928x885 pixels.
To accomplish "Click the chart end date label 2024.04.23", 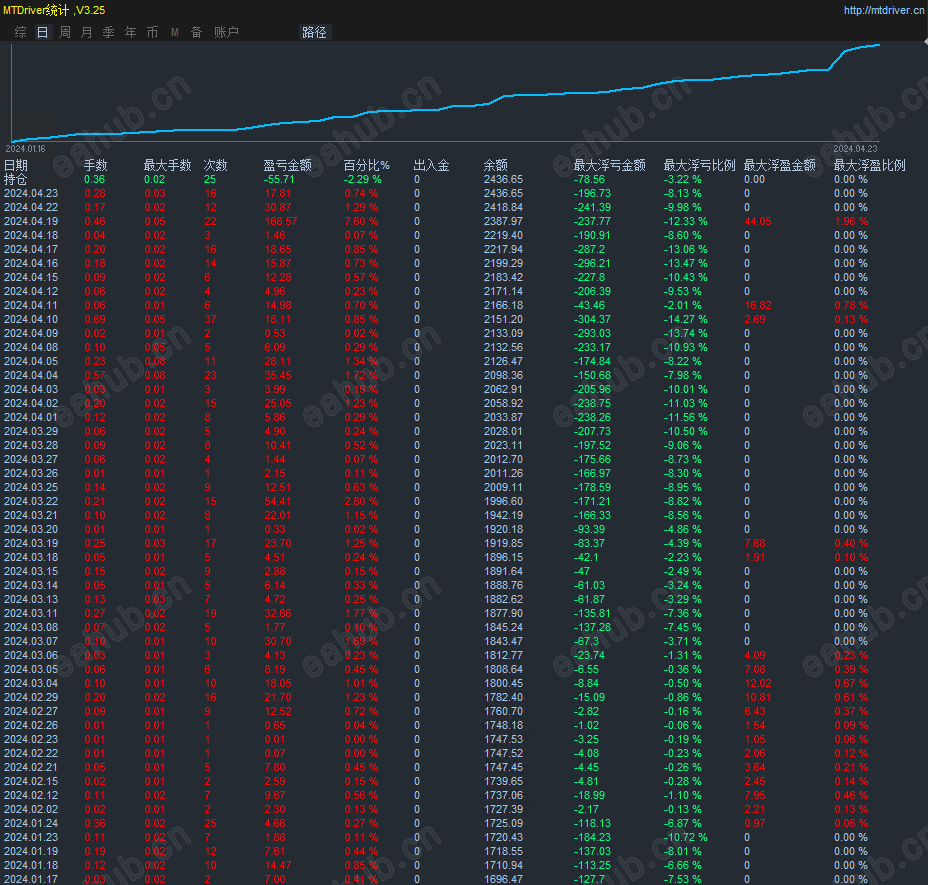I will [x=855, y=149].
